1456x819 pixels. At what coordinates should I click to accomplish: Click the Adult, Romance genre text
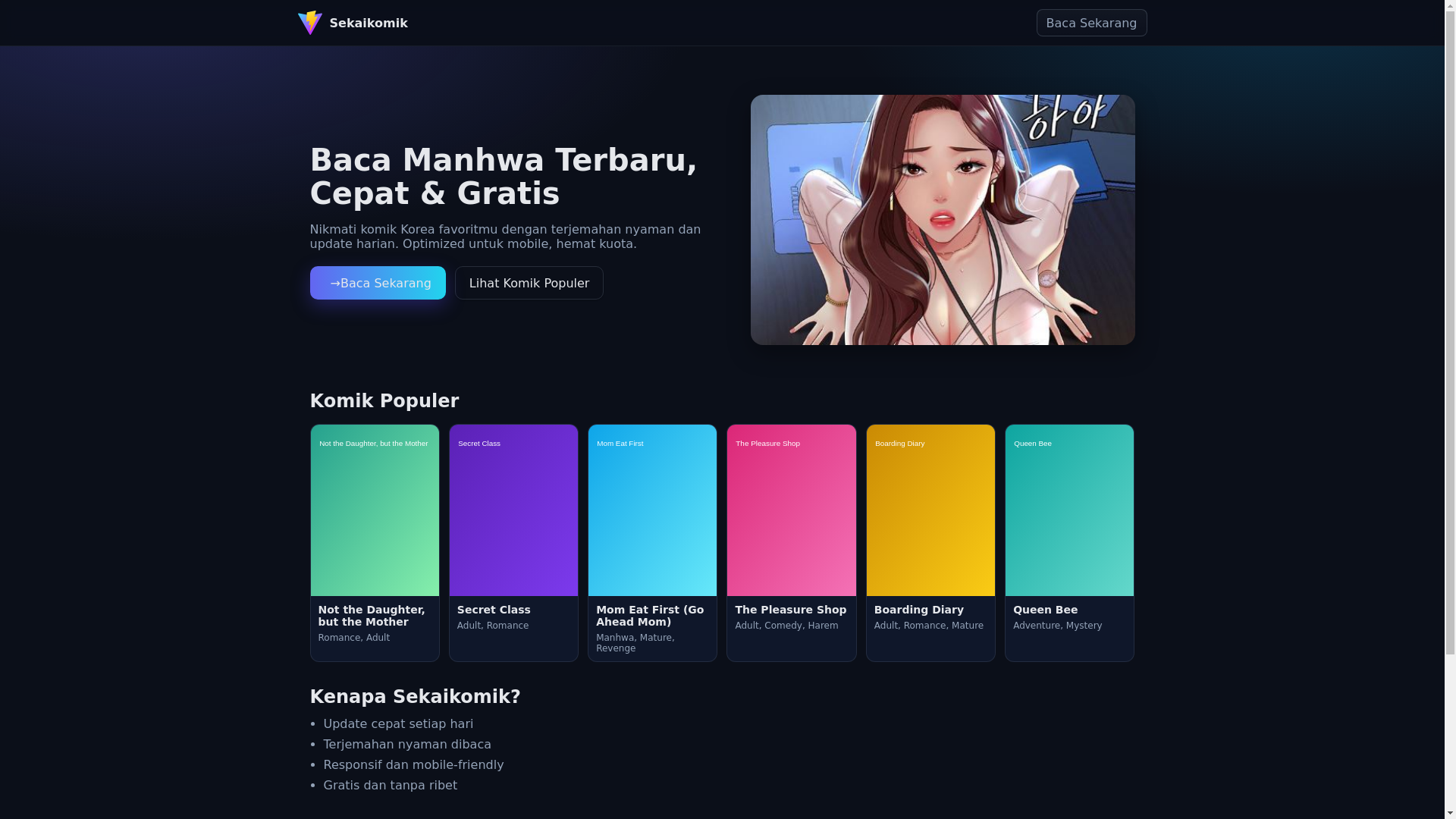493,626
